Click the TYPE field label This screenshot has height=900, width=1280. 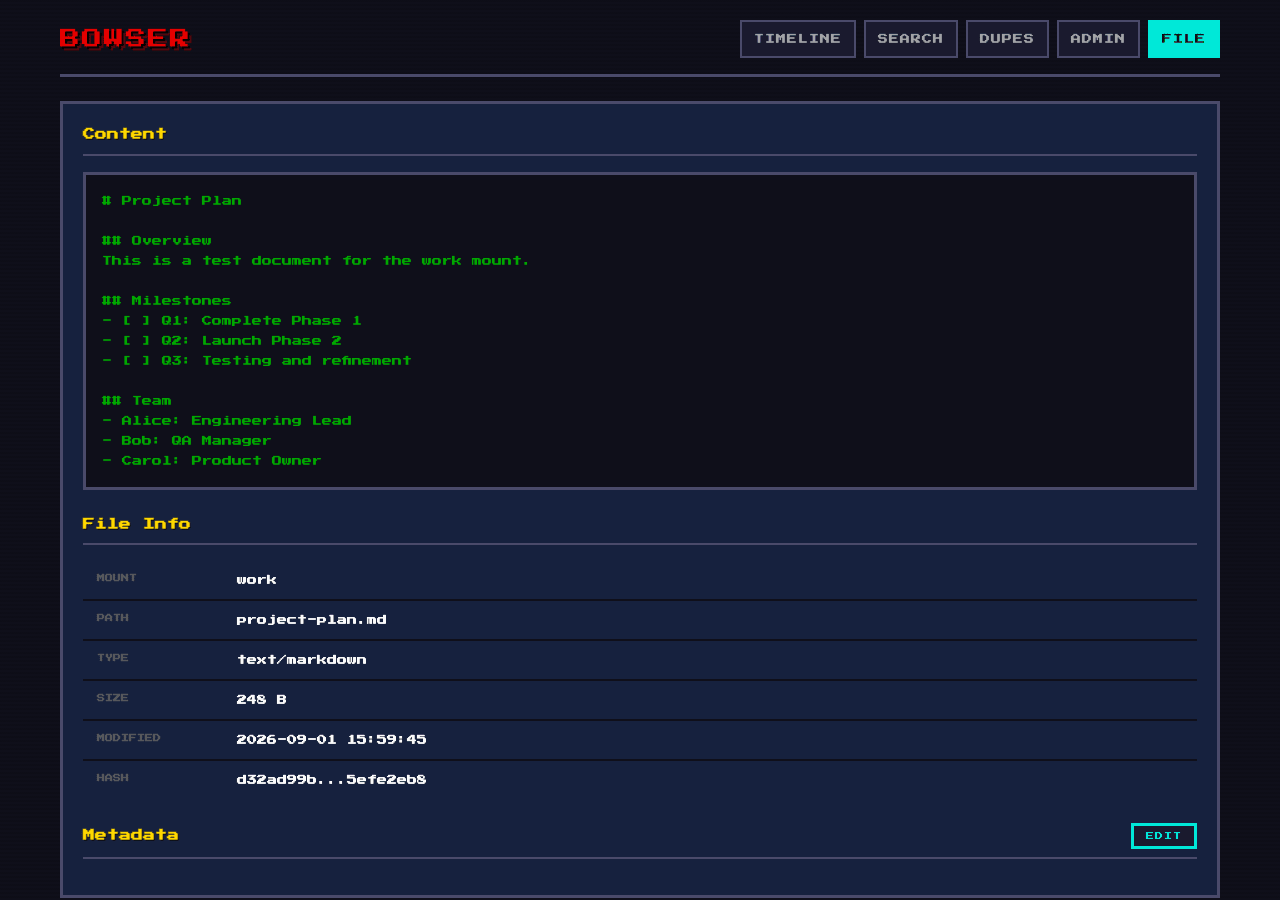[x=113, y=658]
